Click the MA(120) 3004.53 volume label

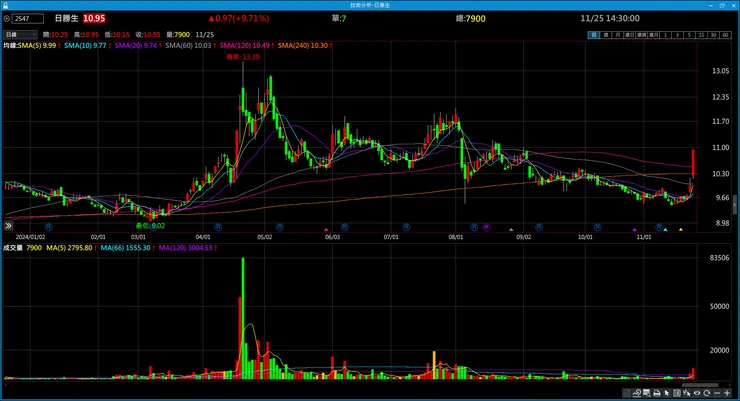[188, 248]
